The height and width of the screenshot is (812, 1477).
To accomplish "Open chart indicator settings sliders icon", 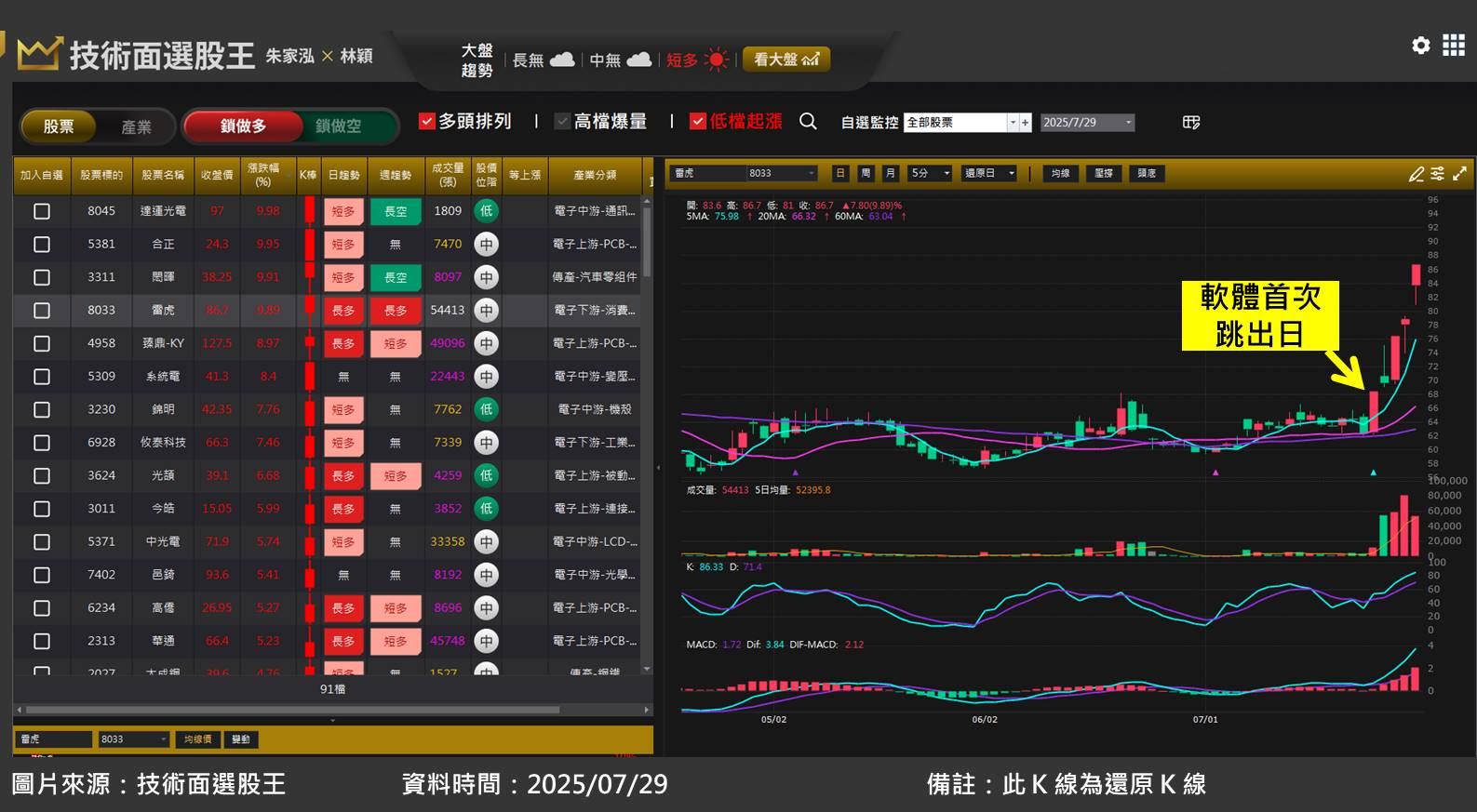I will [x=1437, y=174].
